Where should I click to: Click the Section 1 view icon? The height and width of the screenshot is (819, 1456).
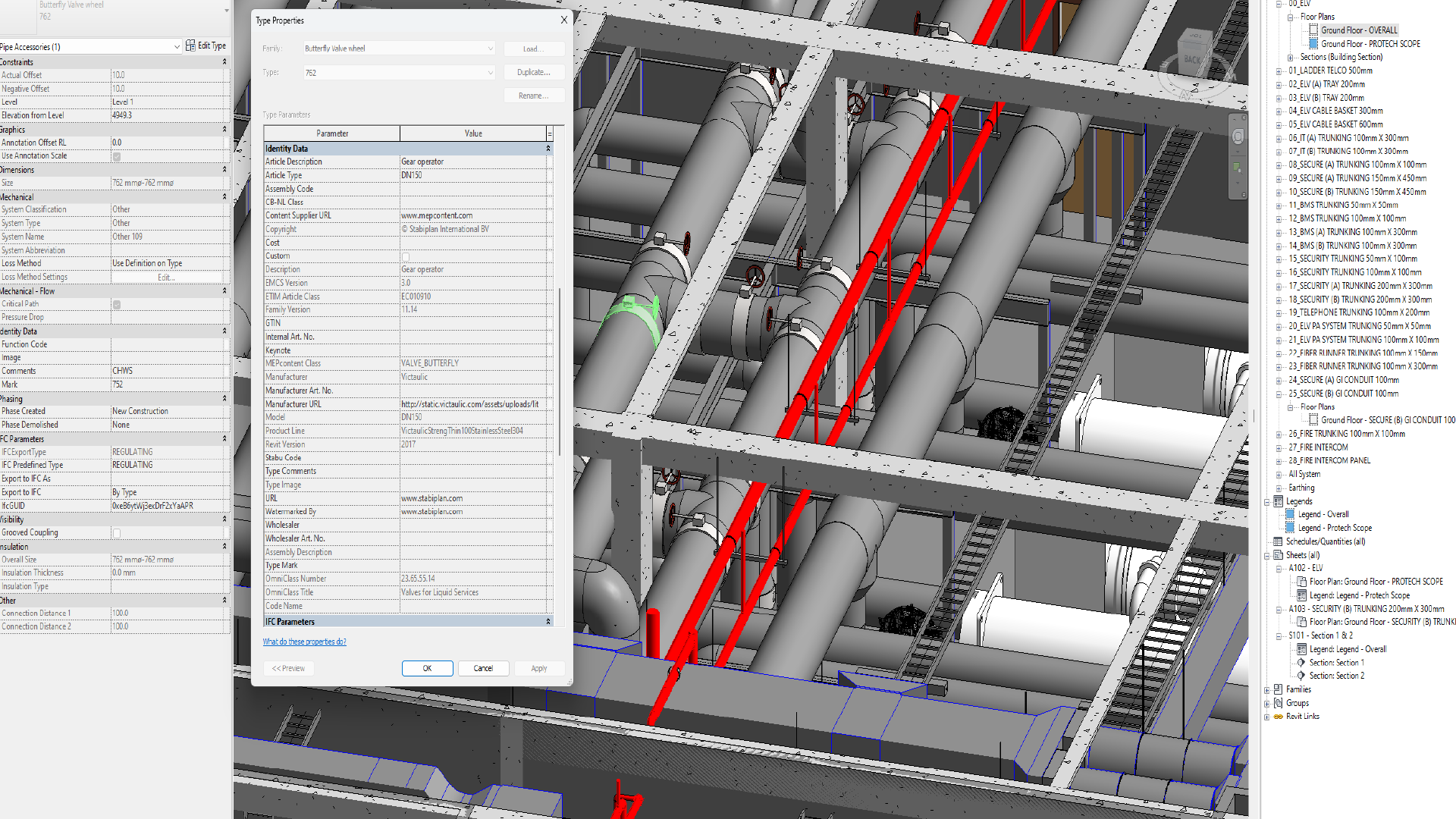point(1301,663)
